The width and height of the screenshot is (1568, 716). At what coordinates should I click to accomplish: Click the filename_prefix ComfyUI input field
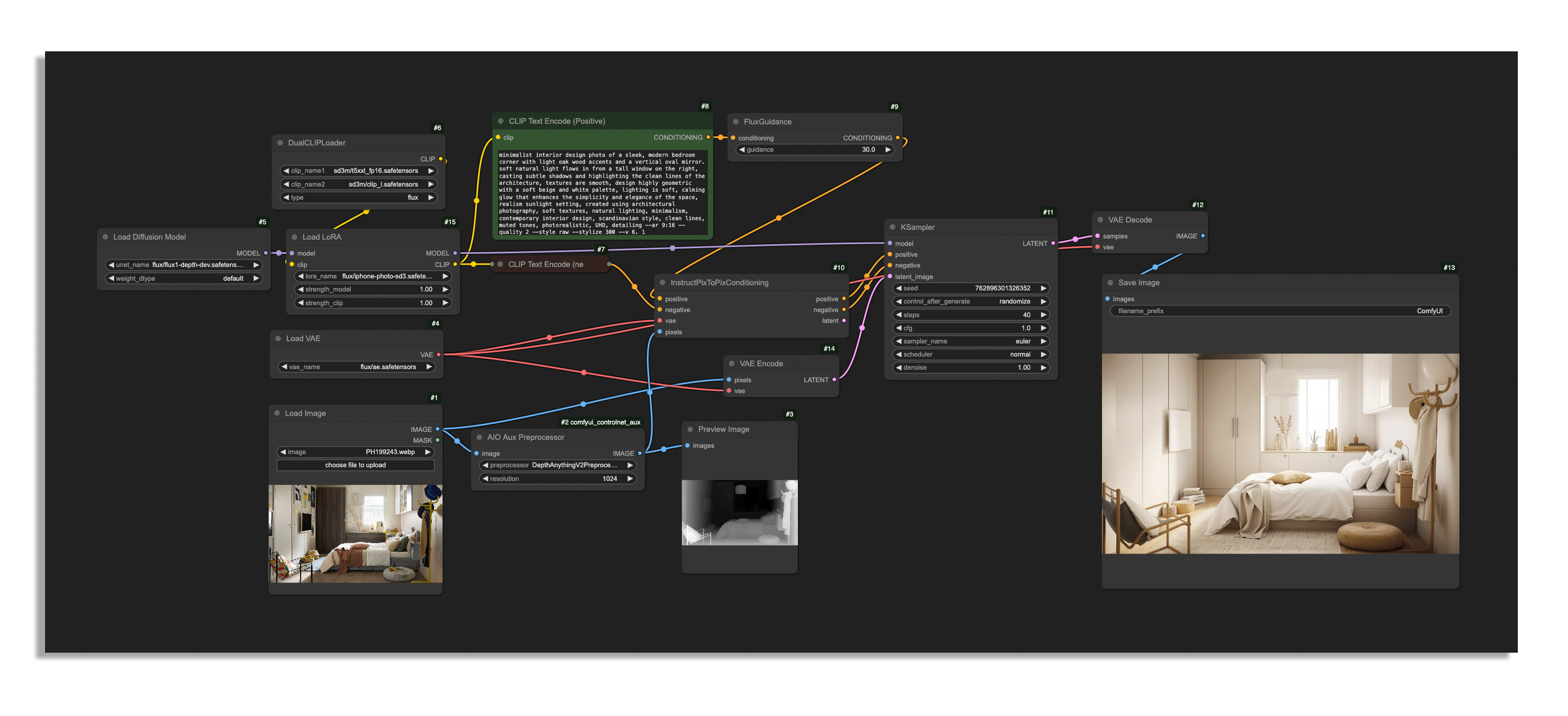1279,311
